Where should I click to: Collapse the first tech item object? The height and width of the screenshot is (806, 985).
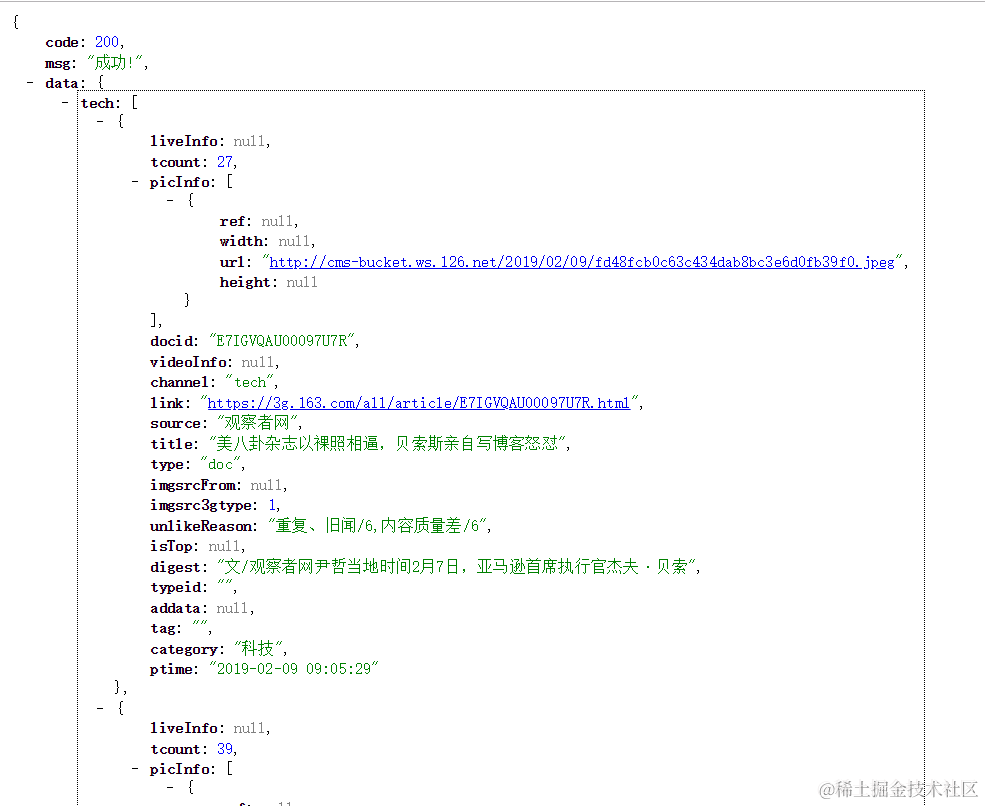(x=100, y=121)
